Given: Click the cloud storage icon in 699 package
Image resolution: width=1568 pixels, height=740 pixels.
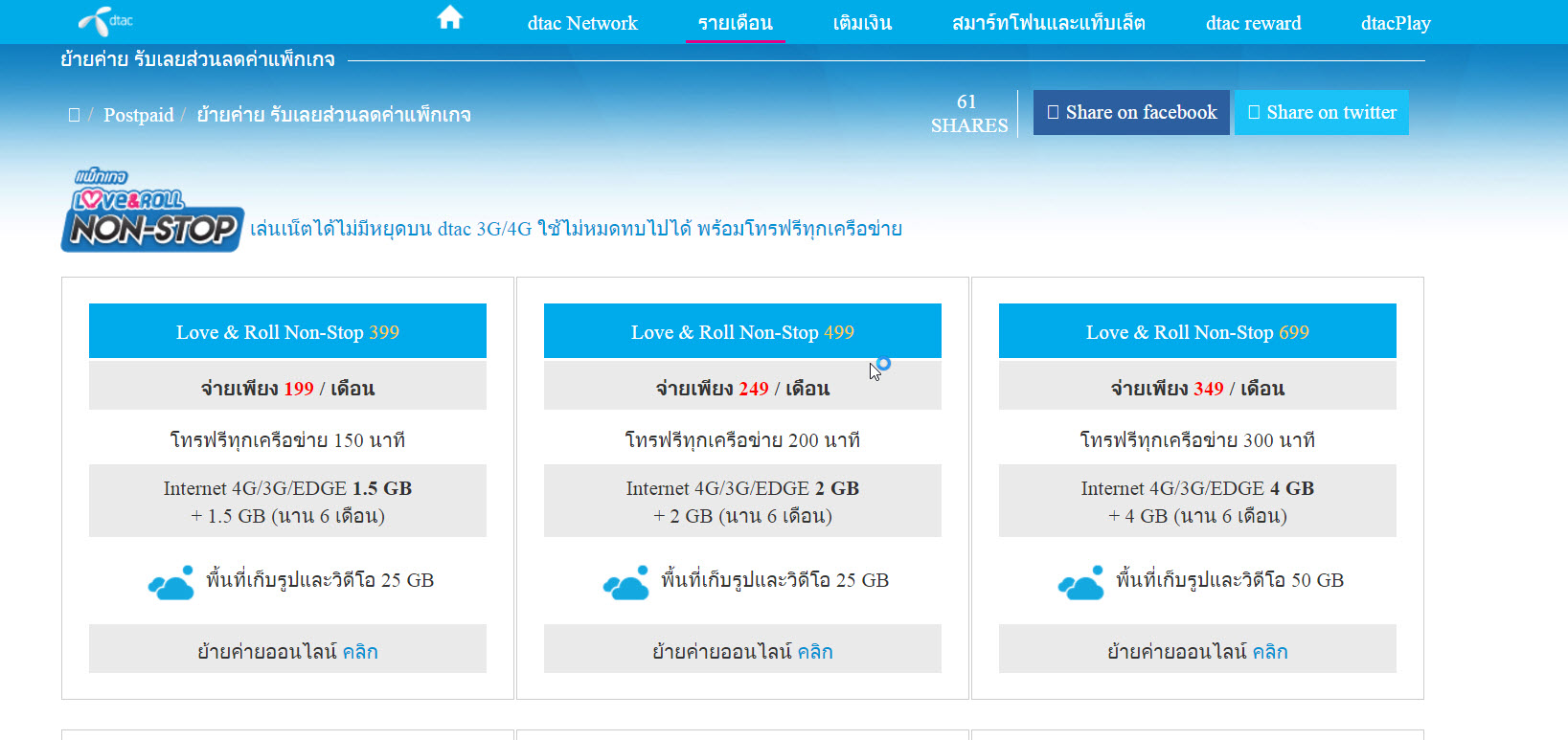Looking at the screenshot, I should [x=1081, y=582].
